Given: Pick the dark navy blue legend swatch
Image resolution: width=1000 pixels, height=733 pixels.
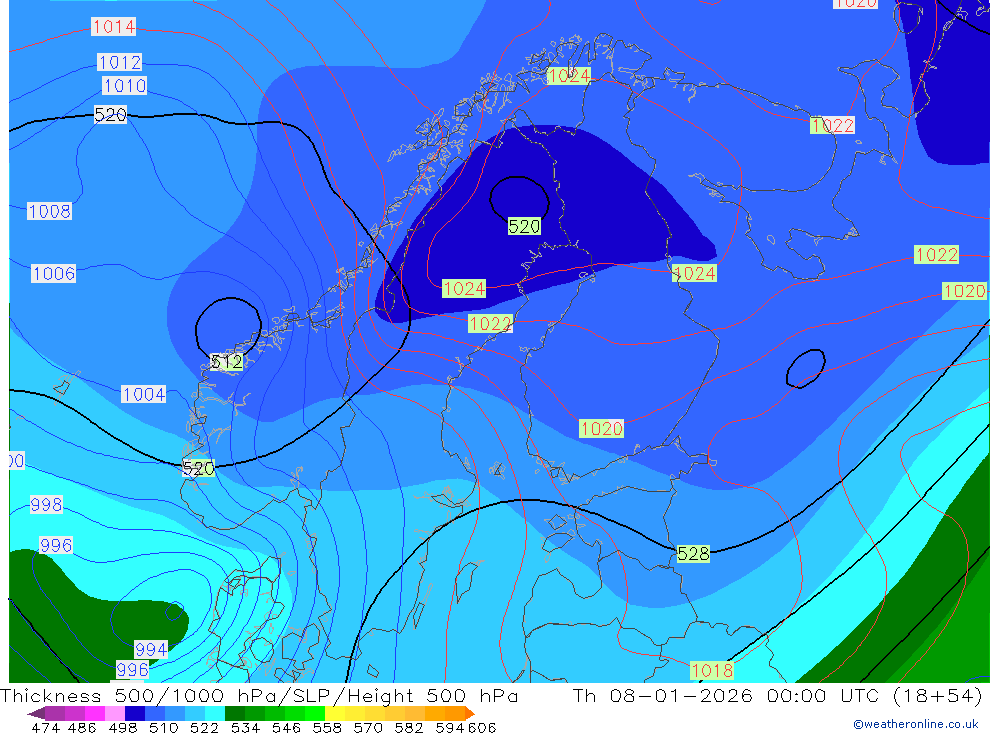Looking at the screenshot, I should coord(135,713).
